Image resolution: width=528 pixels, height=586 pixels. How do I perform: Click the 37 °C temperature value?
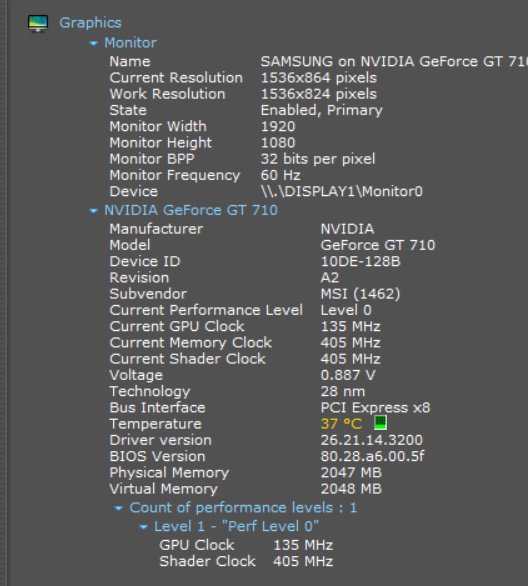coord(342,424)
